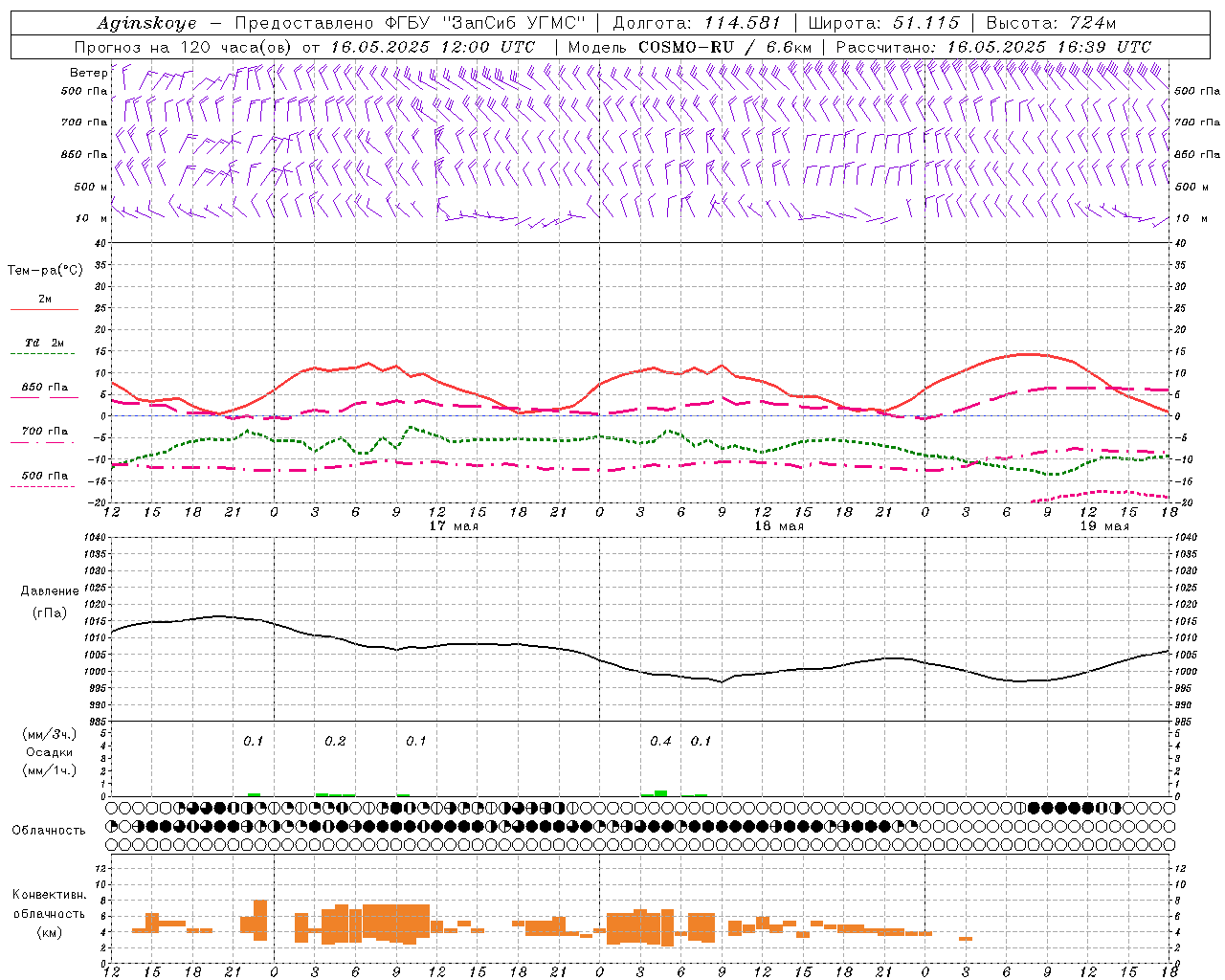
Task: Click the 10 м wind level label on left
Action: click(x=92, y=218)
